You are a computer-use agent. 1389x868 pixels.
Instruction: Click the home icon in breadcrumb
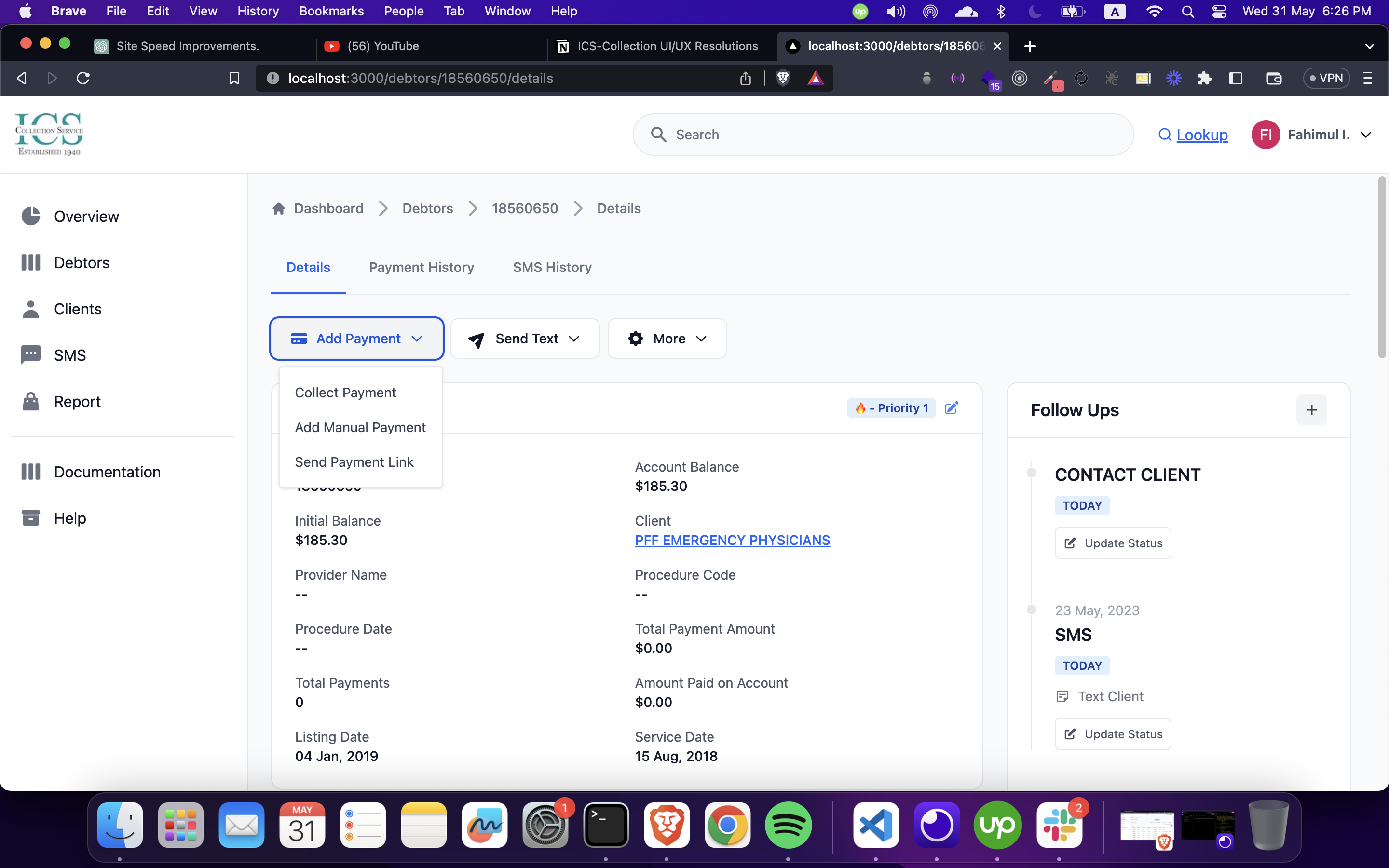[279, 208]
